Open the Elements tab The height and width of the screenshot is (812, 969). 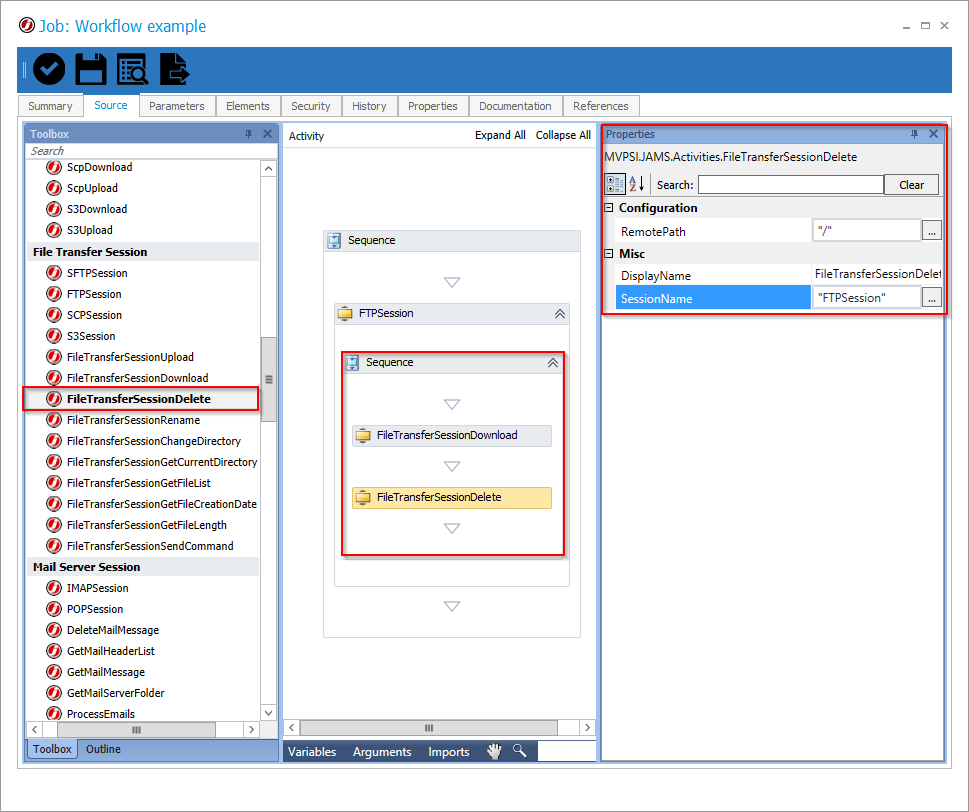pos(248,106)
